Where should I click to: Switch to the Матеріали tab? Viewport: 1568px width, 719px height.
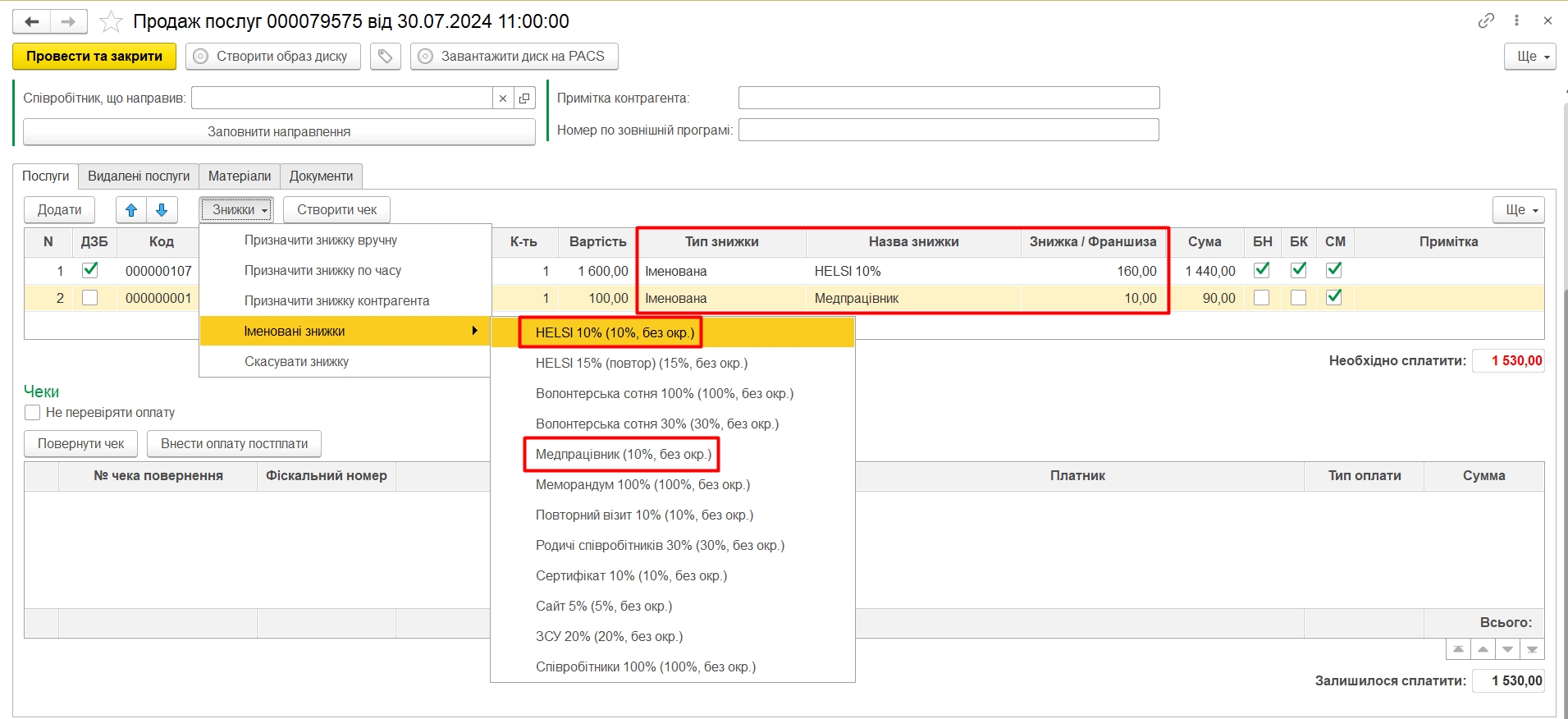[239, 176]
